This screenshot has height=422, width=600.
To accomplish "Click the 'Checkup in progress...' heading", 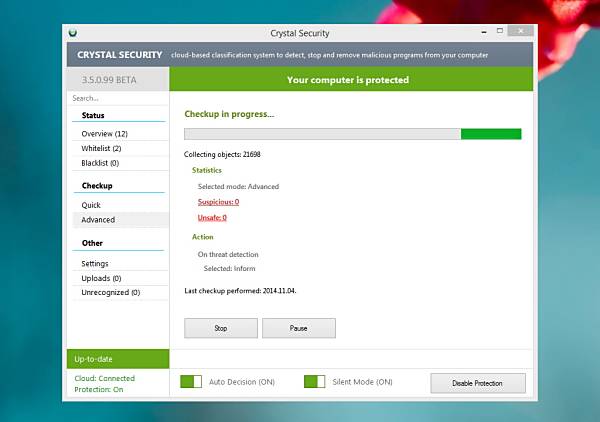I will (229, 114).
